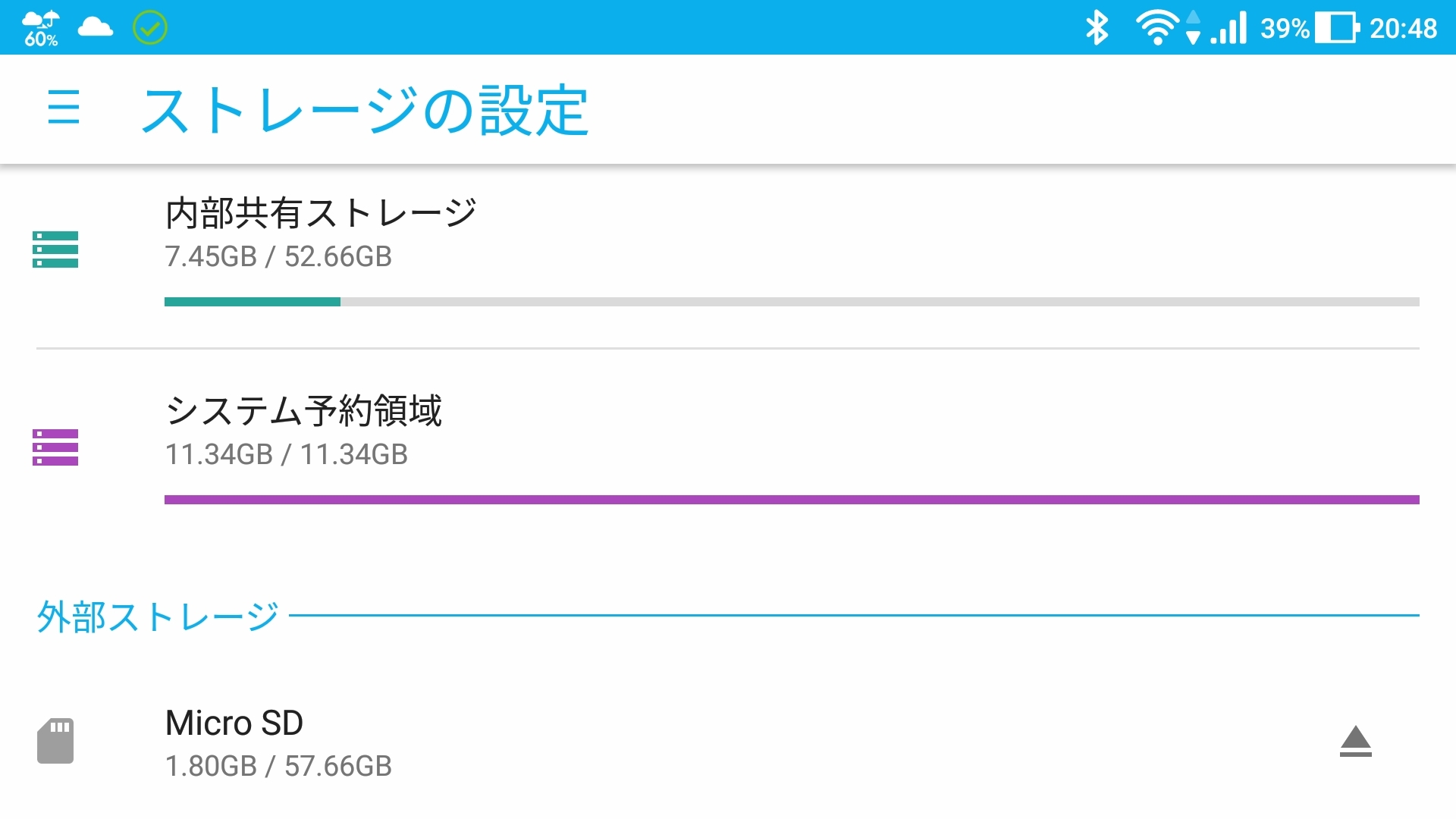The height and width of the screenshot is (819, 1456).
Task: Open the hamburger navigation menu
Action: click(x=64, y=107)
